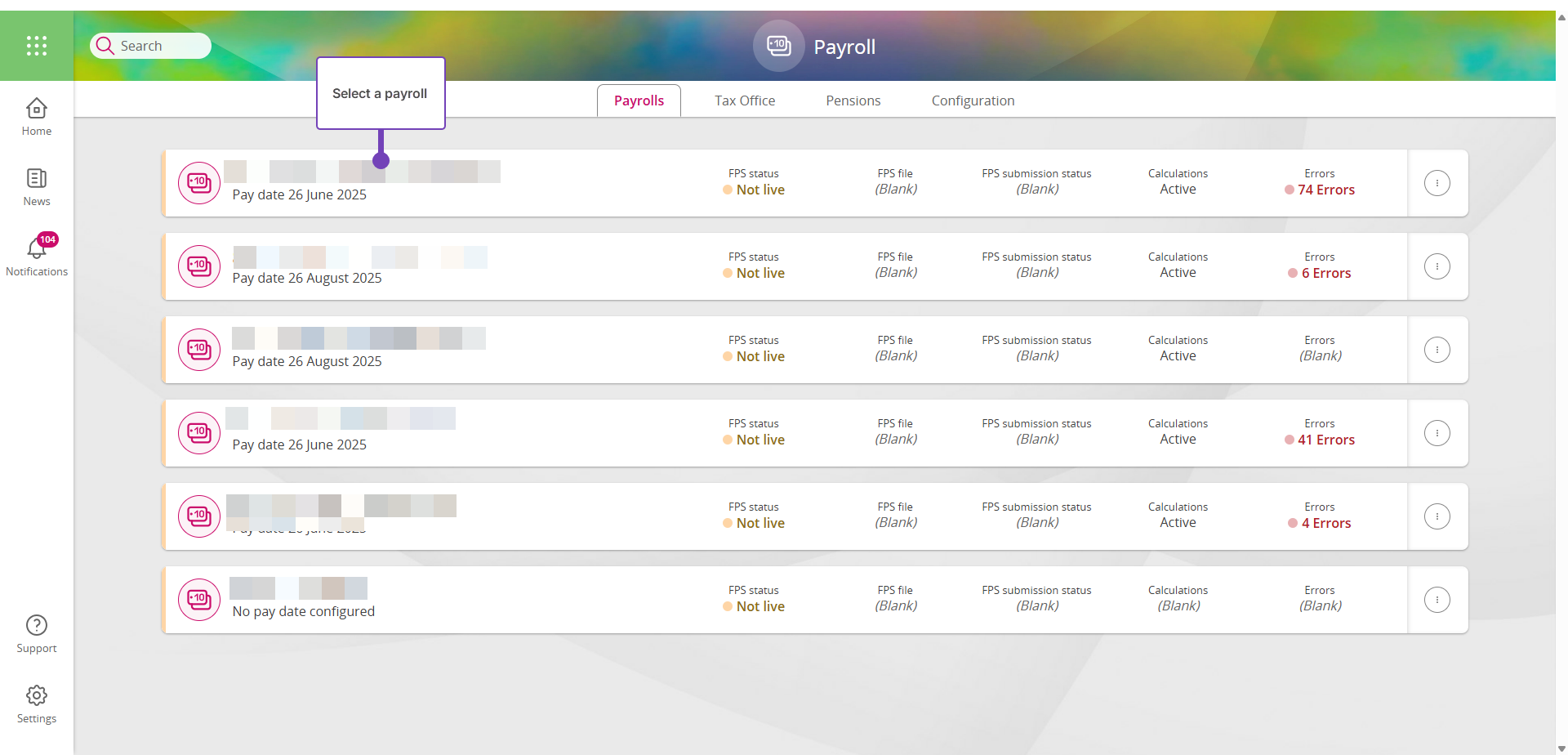The image size is (1568, 755).
Task: Click the Payroll module icon in header
Action: click(x=778, y=46)
